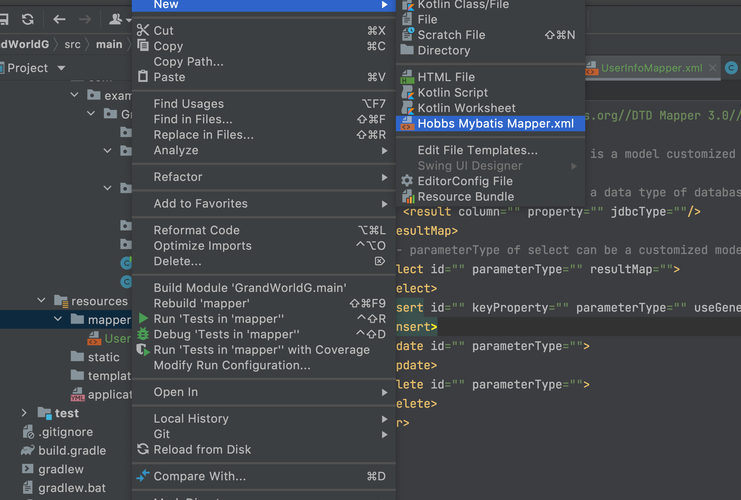Click the green Run triangle icon
This screenshot has height=500, width=741.
(143, 318)
